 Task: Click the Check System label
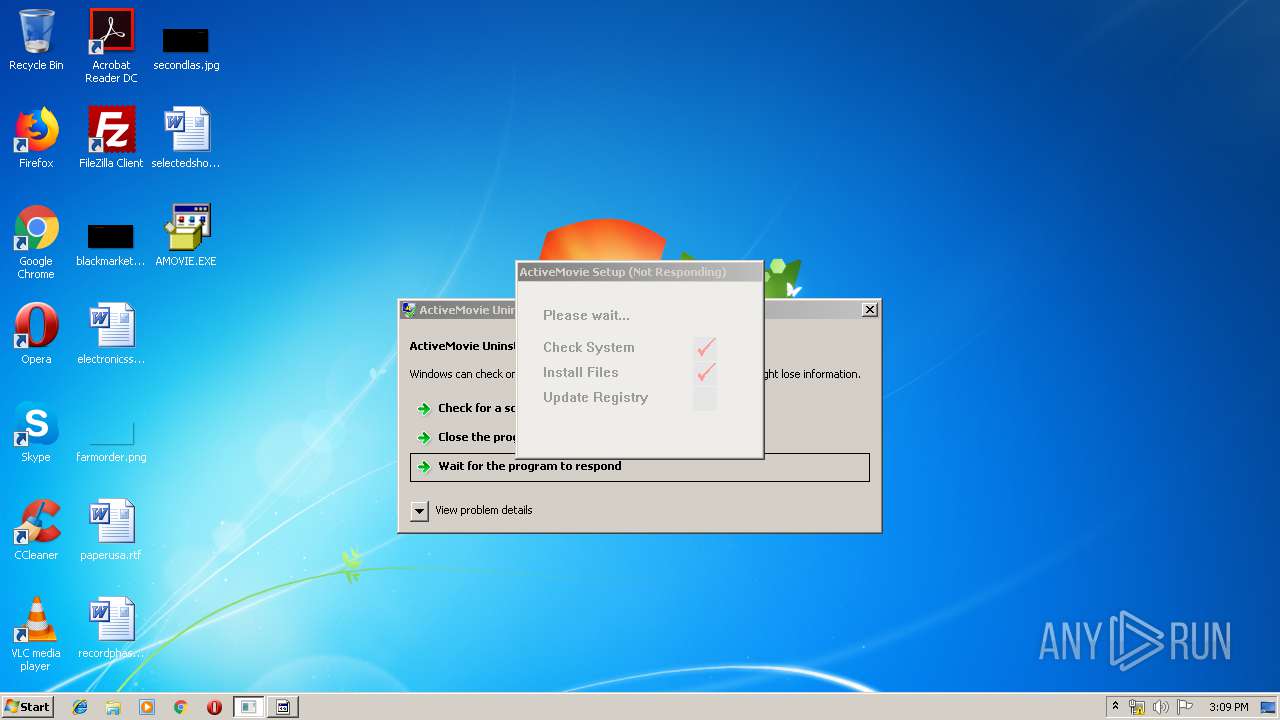(x=588, y=347)
